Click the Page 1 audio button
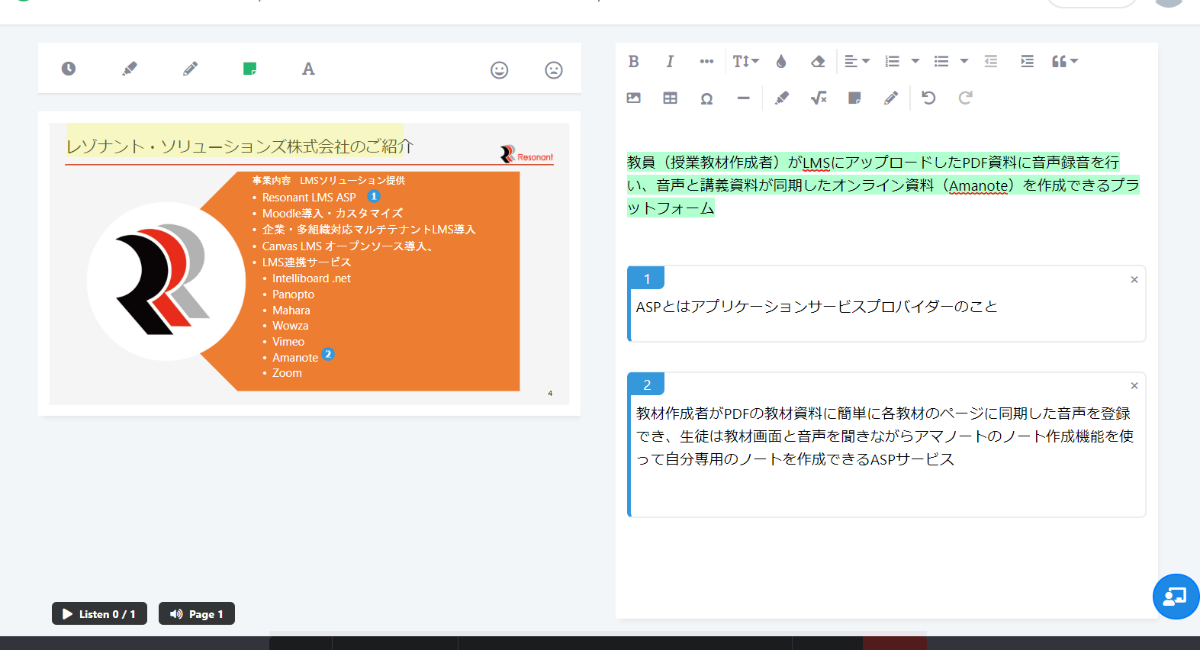The width and height of the screenshot is (1200, 650). (x=196, y=614)
